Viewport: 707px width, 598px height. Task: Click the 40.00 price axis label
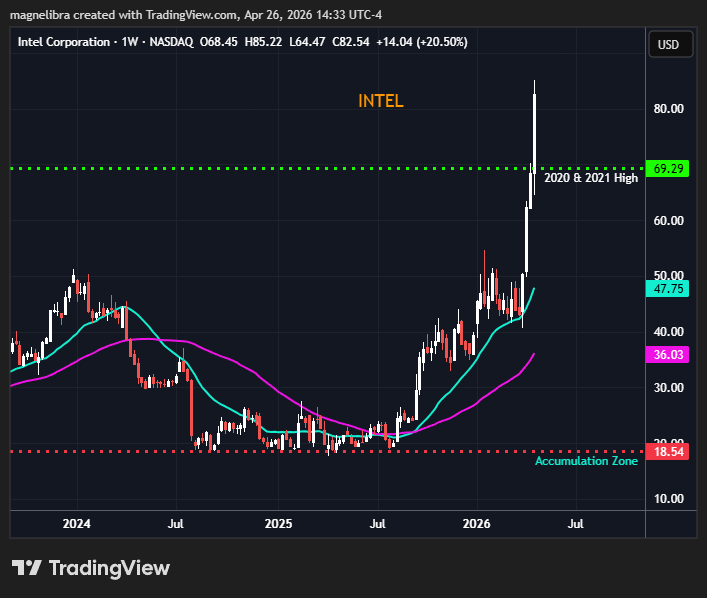click(669, 331)
